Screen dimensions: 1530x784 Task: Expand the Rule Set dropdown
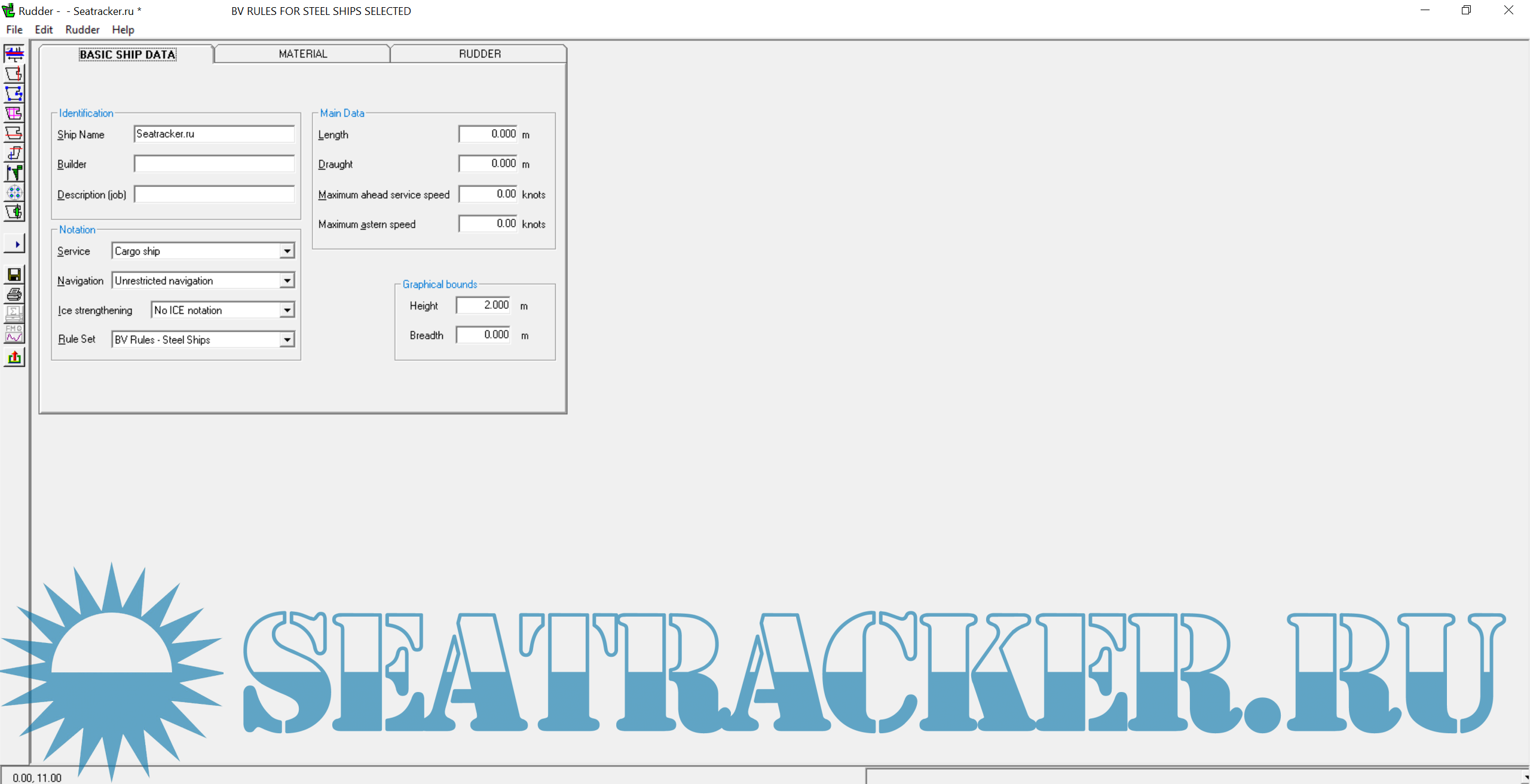click(287, 339)
